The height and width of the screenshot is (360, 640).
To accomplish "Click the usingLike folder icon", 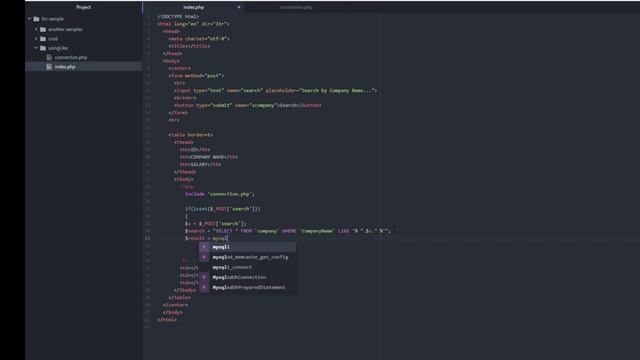I will click(43, 48).
